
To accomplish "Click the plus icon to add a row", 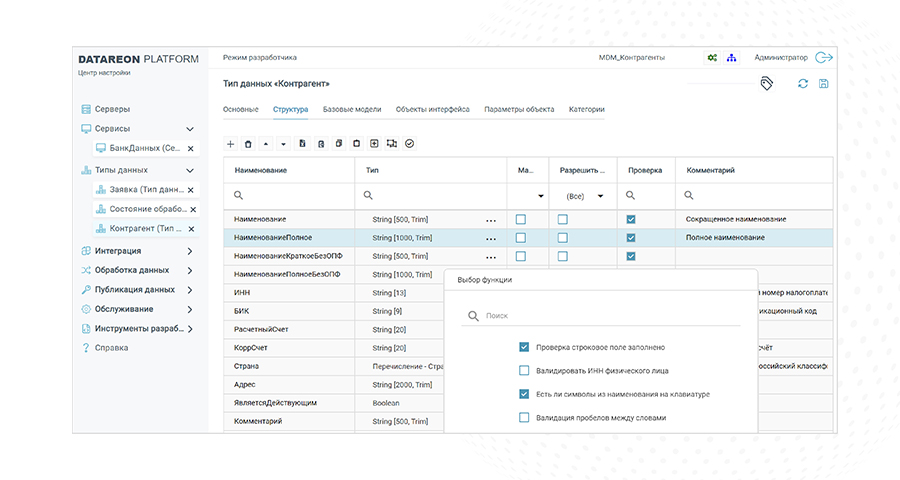I will point(231,144).
